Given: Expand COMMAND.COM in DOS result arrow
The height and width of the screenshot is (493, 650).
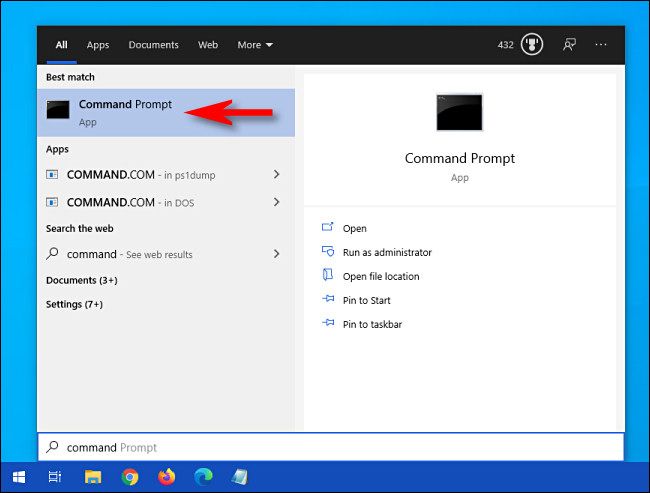Looking at the screenshot, I should [x=276, y=202].
